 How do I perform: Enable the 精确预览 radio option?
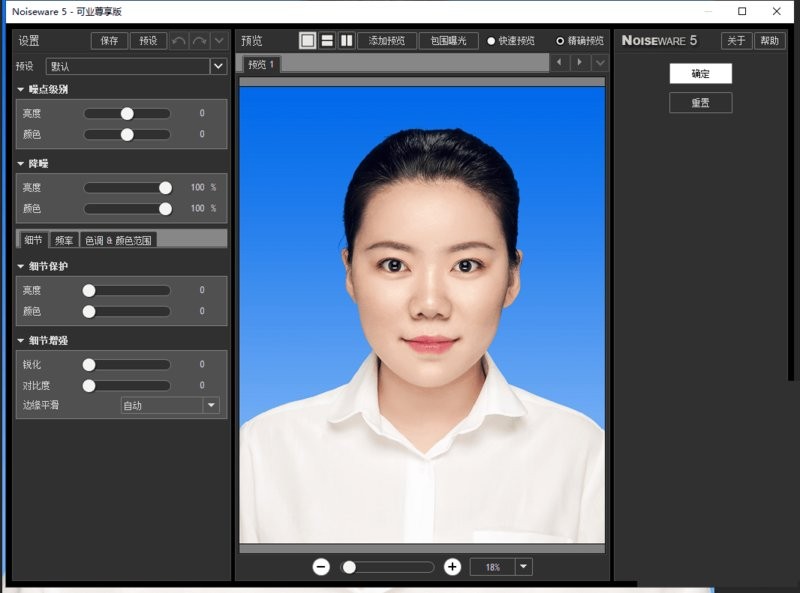pos(560,41)
